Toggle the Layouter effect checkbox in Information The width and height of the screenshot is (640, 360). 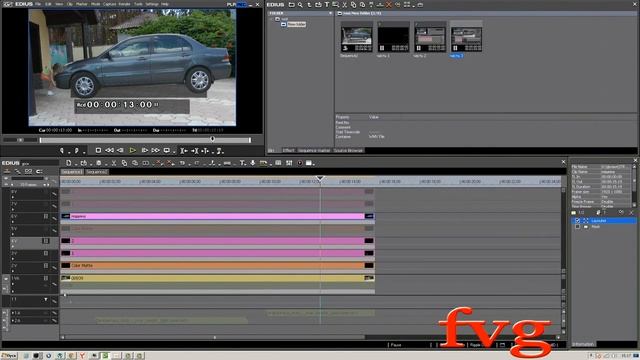click(577, 220)
